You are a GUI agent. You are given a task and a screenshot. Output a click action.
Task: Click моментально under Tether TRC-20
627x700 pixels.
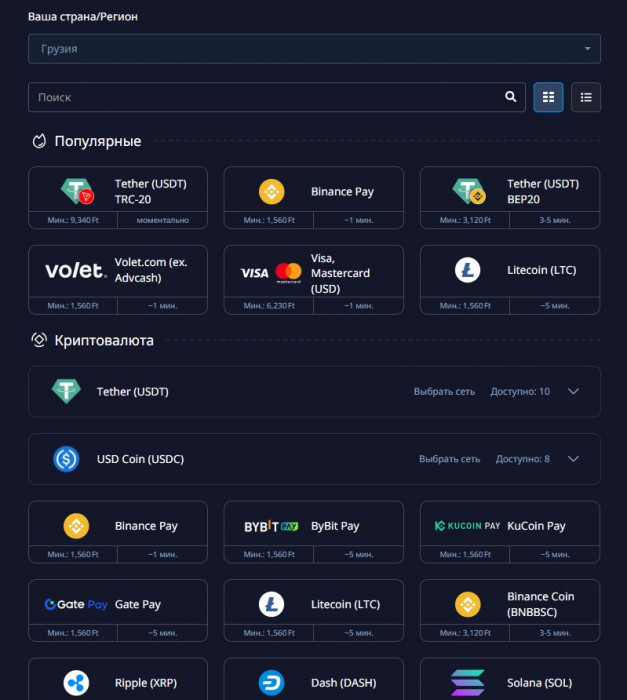point(163,220)
